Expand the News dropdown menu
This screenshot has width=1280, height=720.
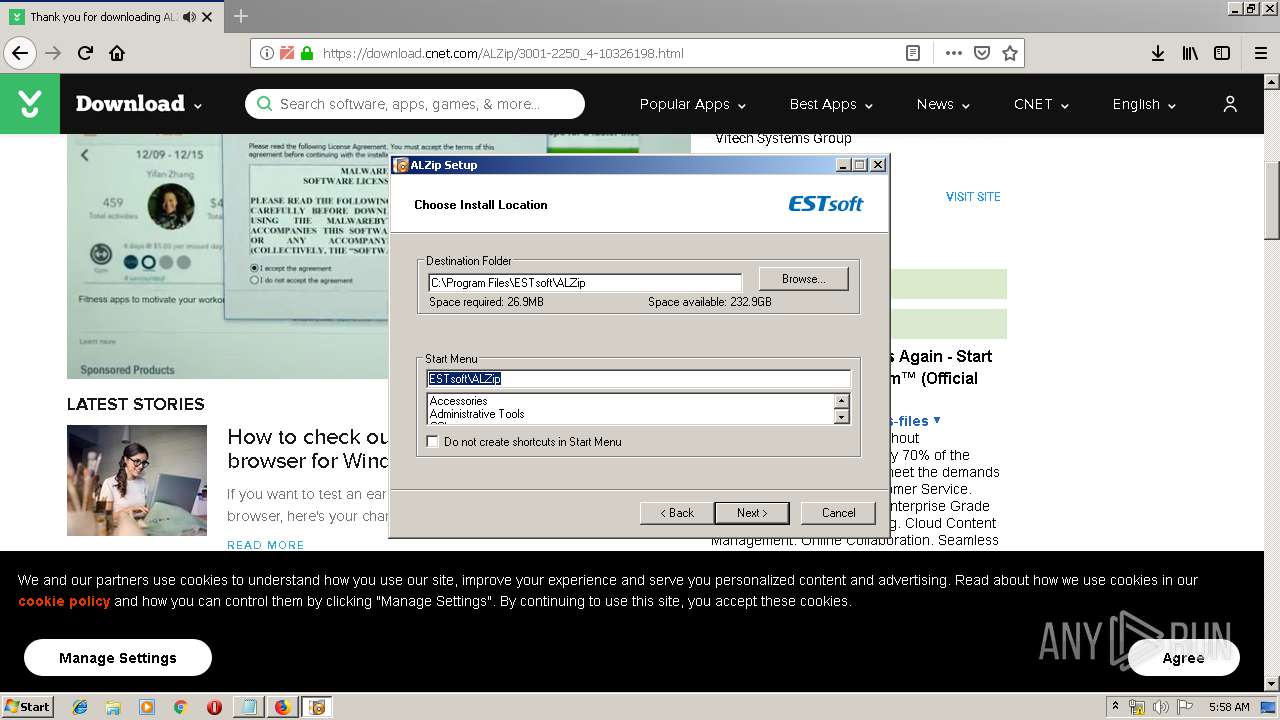click(943, 104)
